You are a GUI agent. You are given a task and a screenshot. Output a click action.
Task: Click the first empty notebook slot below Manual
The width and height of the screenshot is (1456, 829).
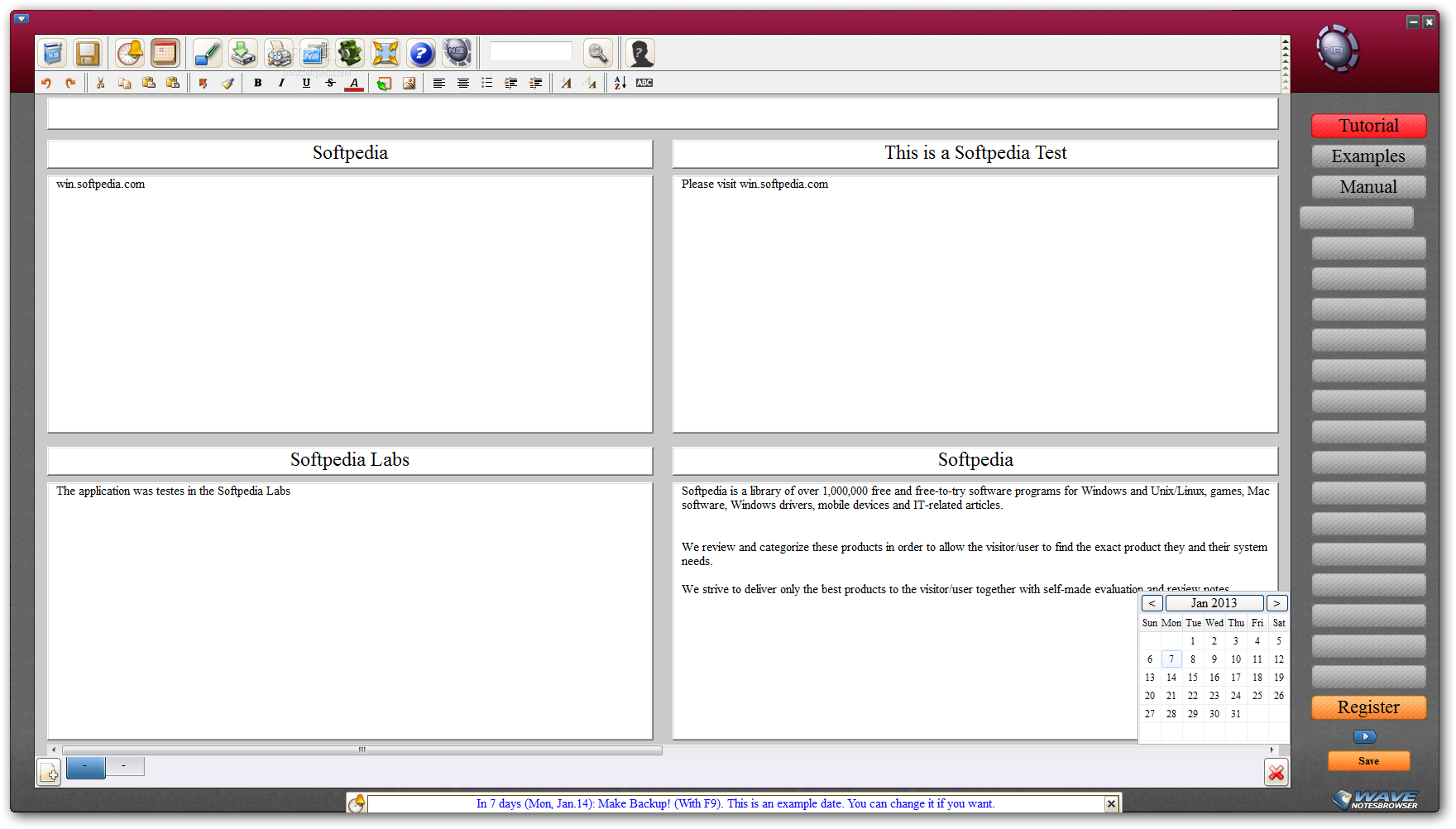tap(1357, 218)
